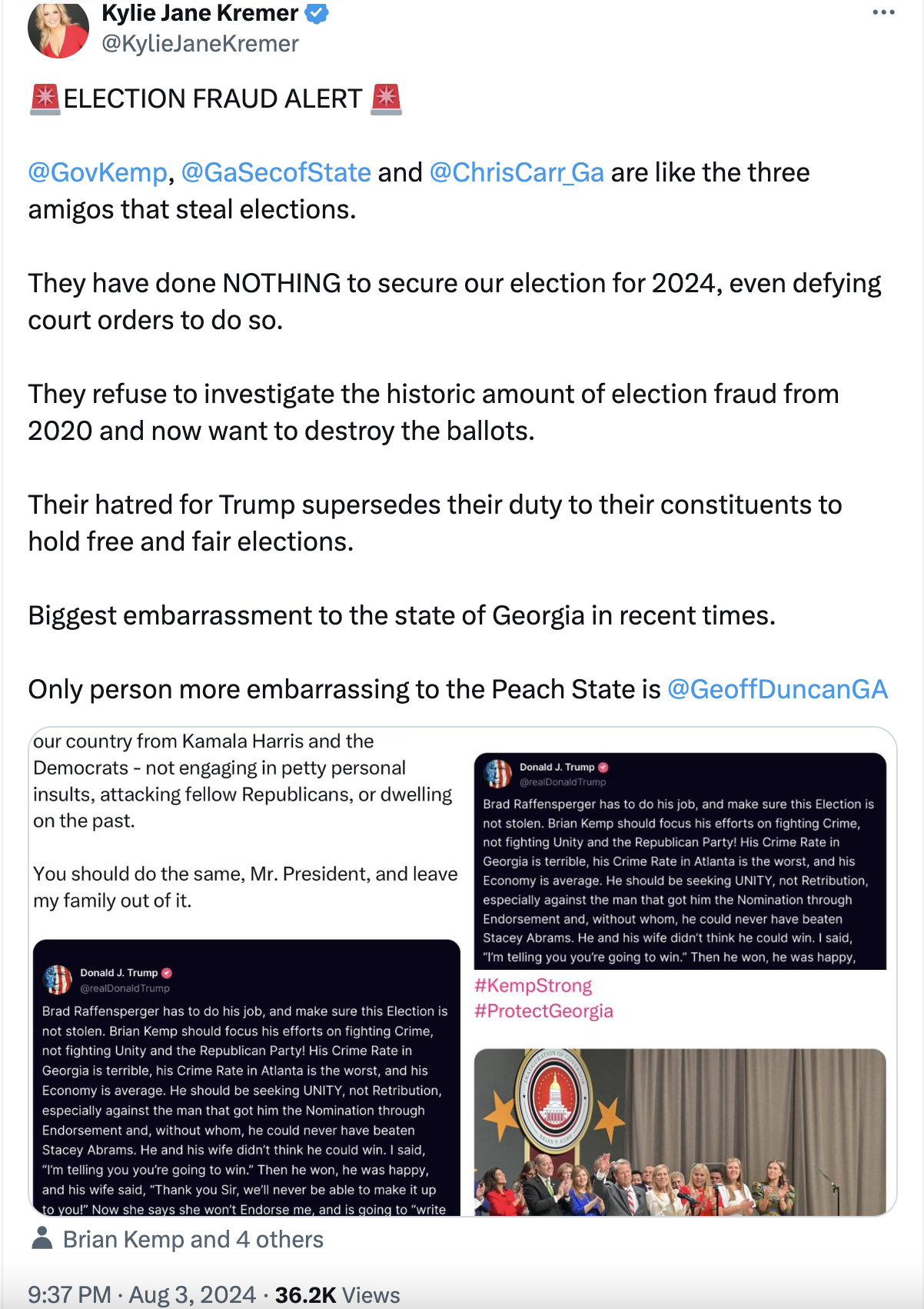Open the @GovKemp mention
The image size is (924, 1309).
(97, 172)
